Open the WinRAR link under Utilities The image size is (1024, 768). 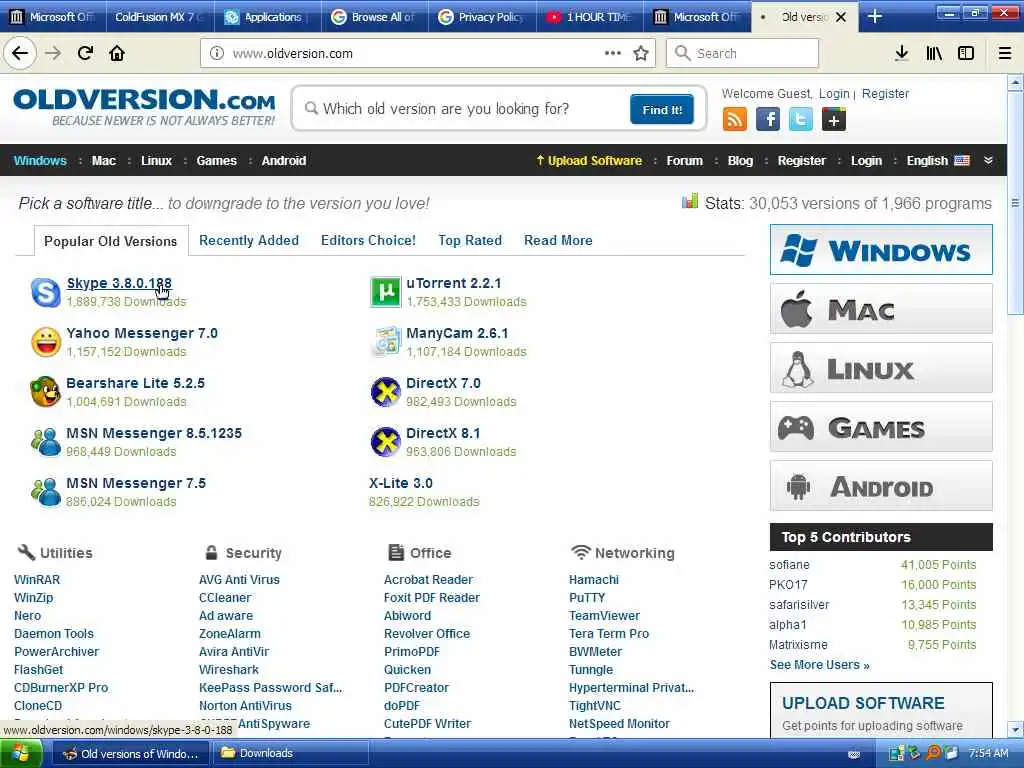[x=37, y=580]
